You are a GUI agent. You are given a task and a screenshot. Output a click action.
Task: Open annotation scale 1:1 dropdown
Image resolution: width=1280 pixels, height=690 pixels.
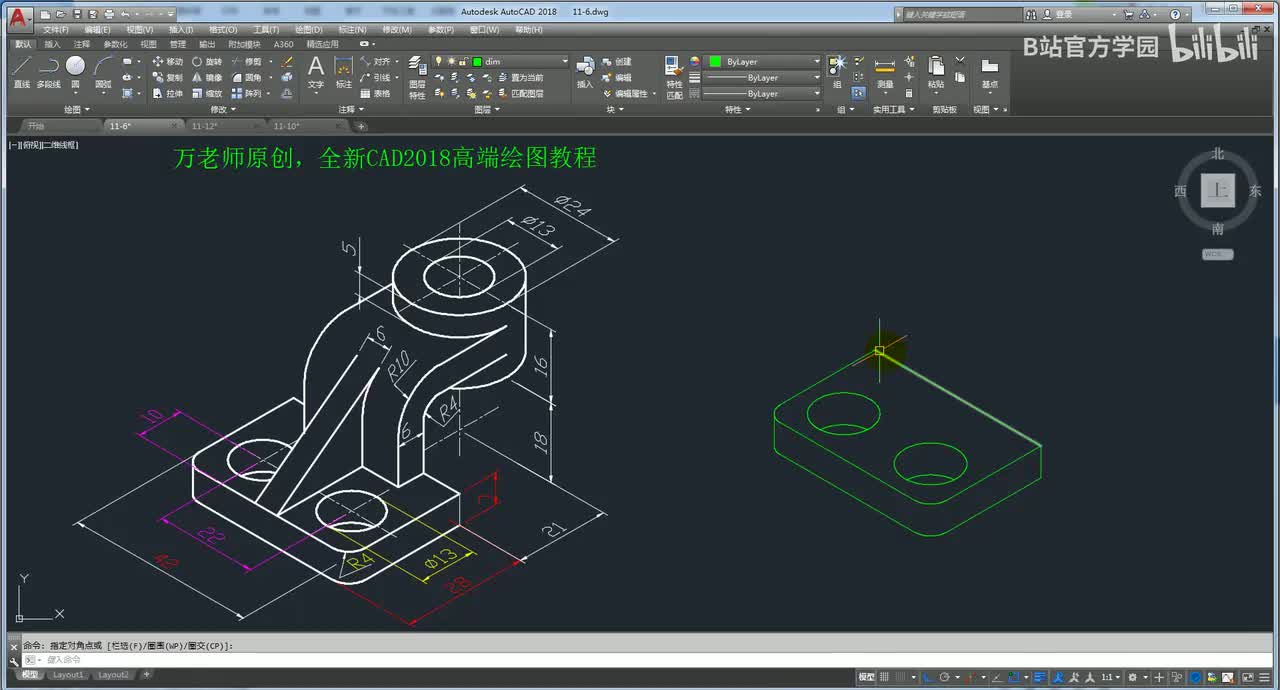click(1111, 677)
